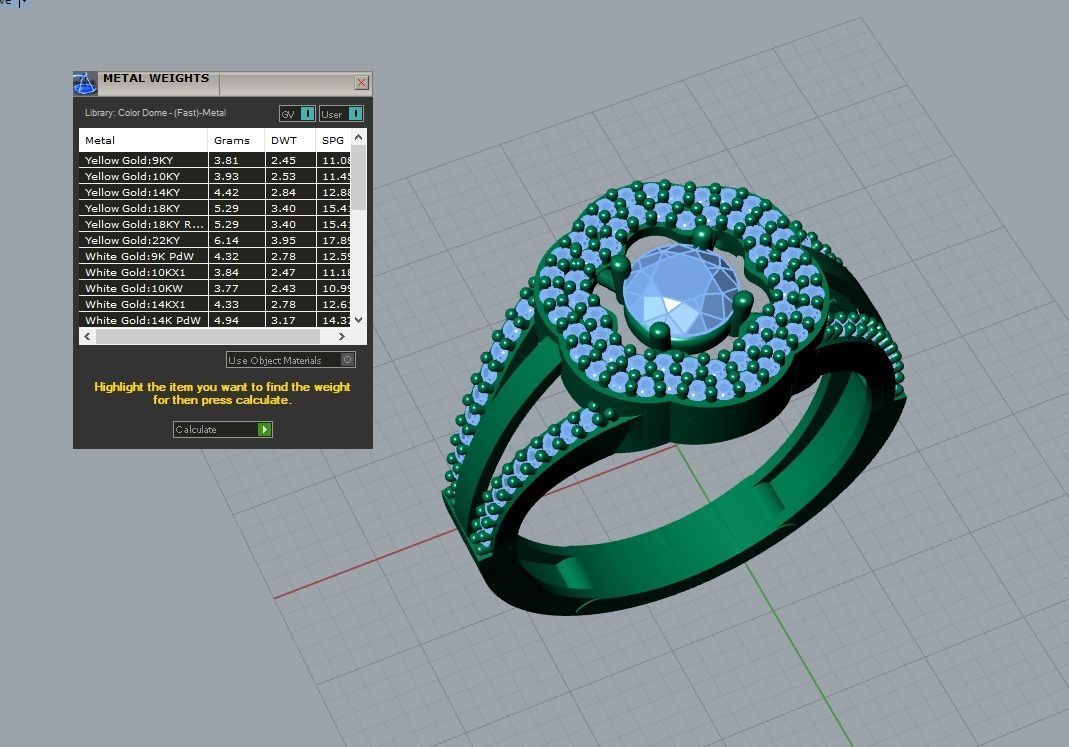Click the horizontal scrollbar thumb
Viewport: 1069px width, 747px height.
pos(208,336)
